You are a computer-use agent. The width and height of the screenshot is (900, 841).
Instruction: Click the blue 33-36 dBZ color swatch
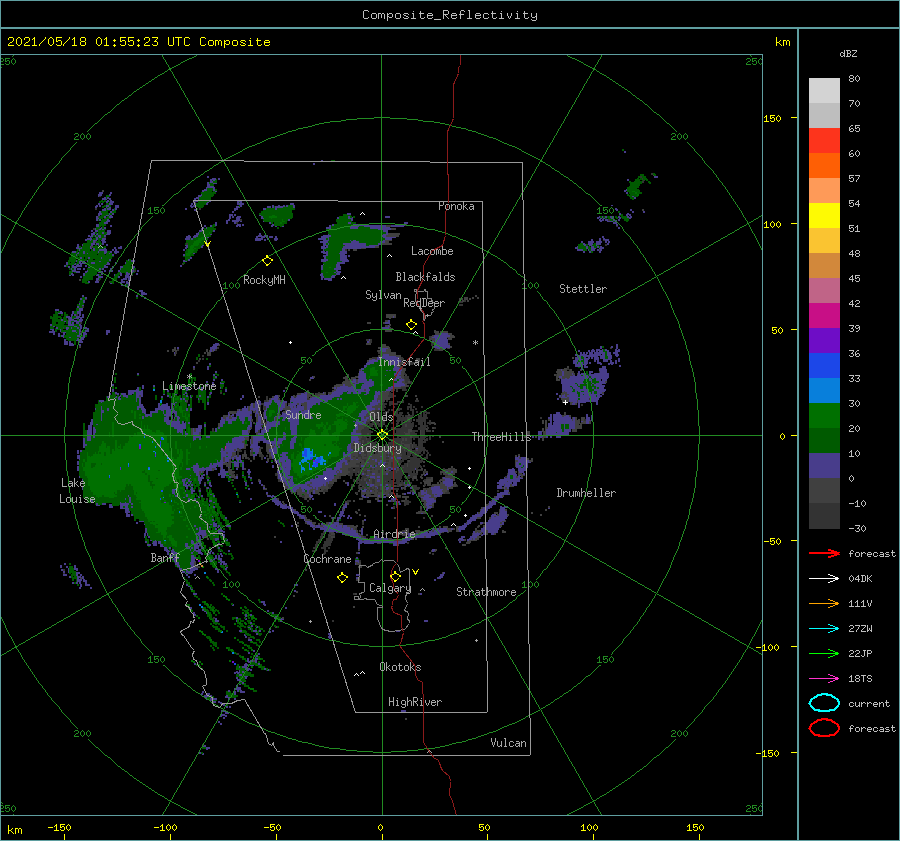824,366
